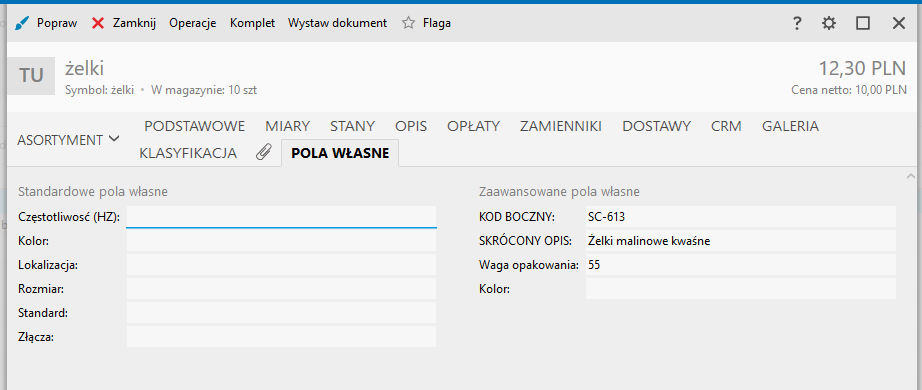Screen dimensions: 922x390
Task: Click the Zaawansowane pola własne heading
Action: click(559, 192)
